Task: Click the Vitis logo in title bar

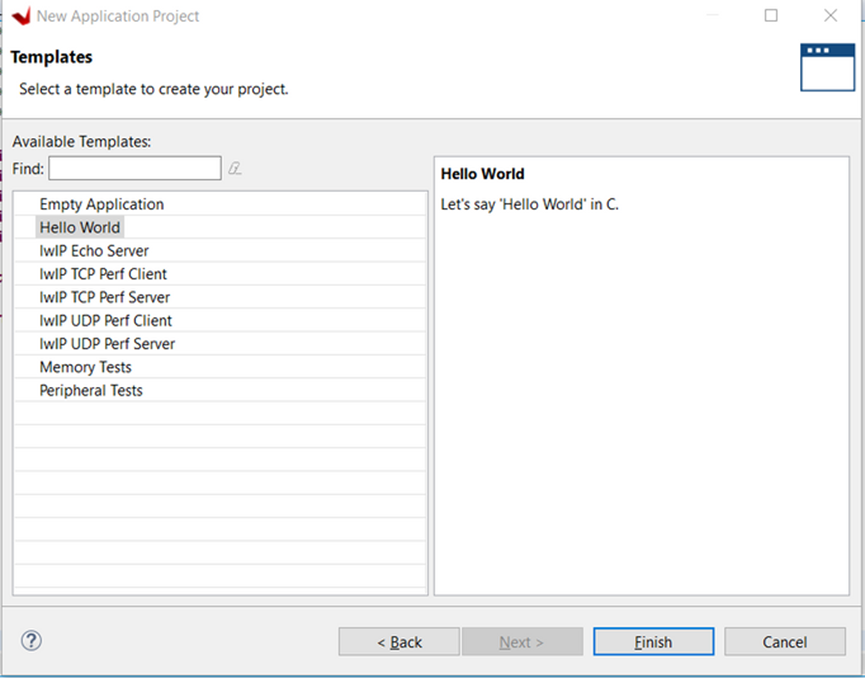Action: click(21, 16)
